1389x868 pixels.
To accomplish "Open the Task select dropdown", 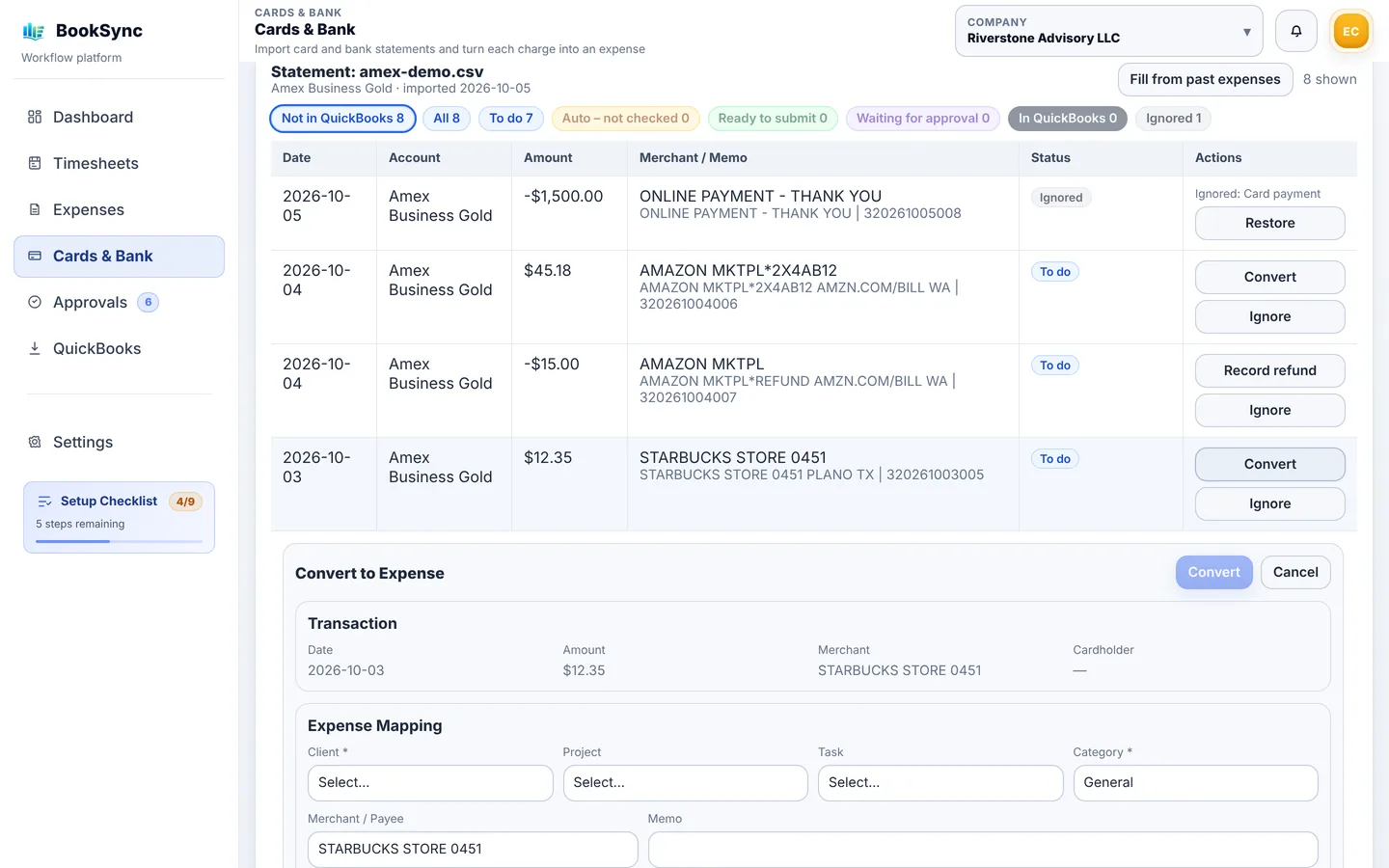I will (940, 783).
